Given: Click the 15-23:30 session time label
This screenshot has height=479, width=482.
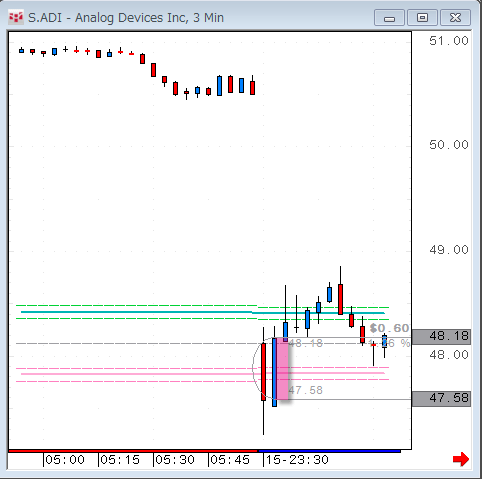Looking at the screenshot, I should click(x=297, y=460).
